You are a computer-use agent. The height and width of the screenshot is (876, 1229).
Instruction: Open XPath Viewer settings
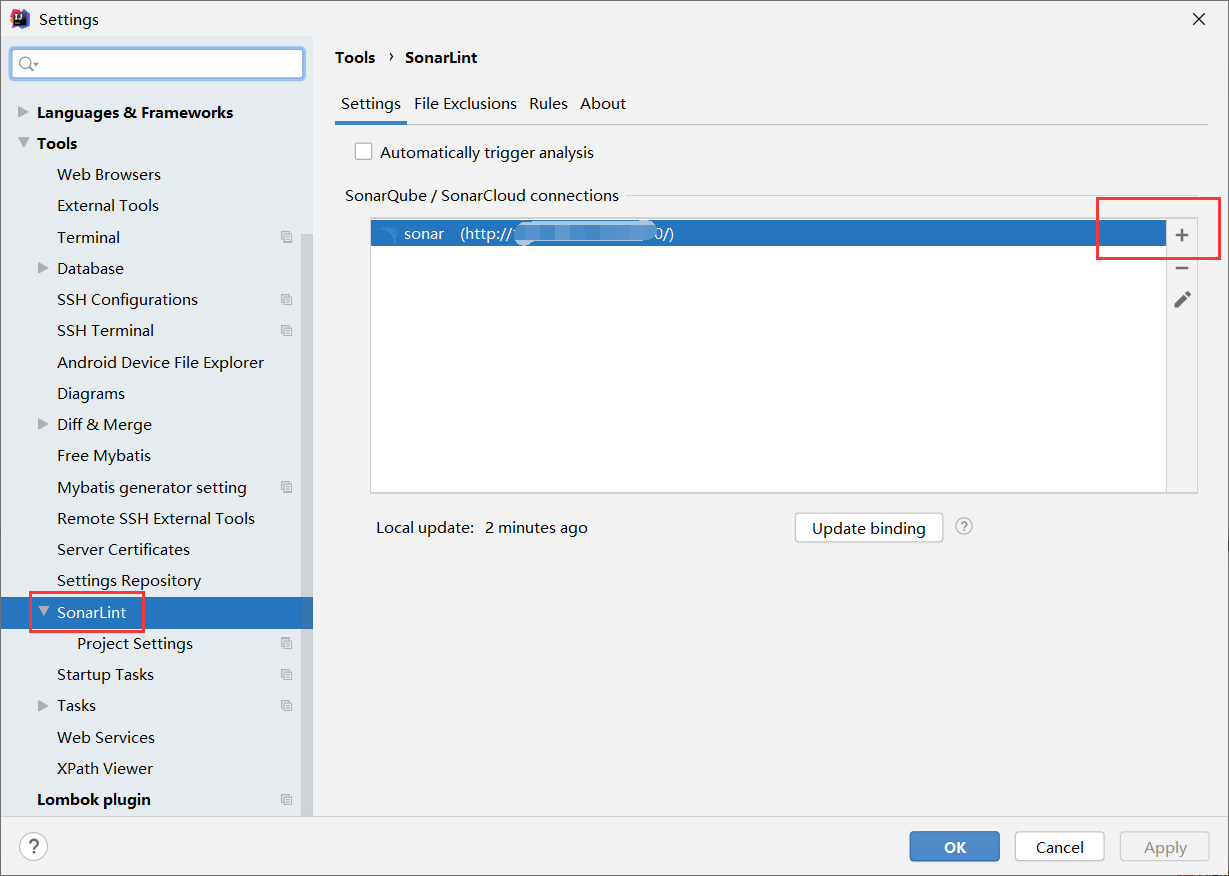[x=105, y=768]
